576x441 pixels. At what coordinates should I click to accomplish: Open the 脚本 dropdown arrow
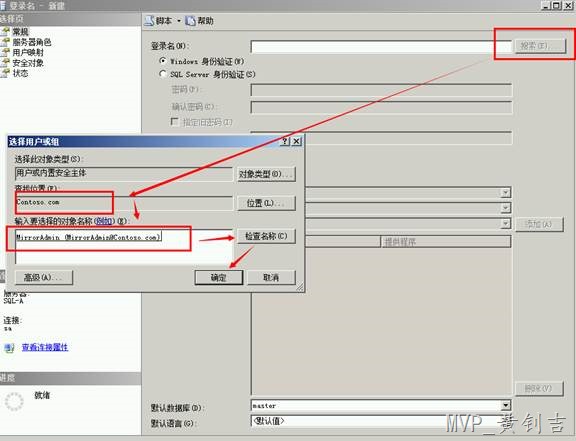[x=179, y=21]
